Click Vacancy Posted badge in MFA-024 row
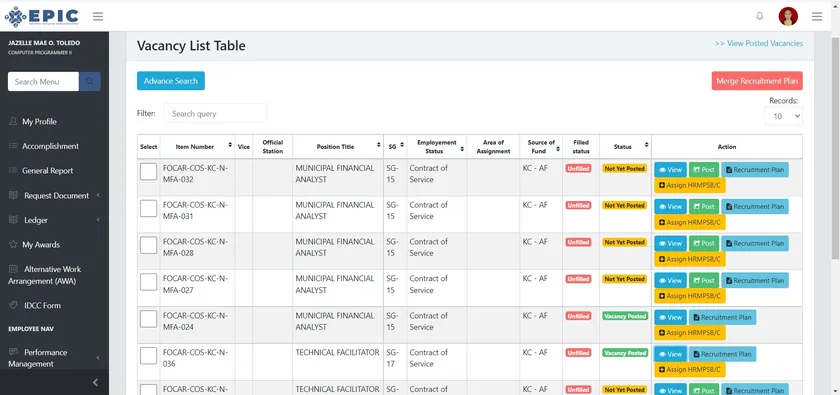The height and width of the screenshot is (395, 840). coord(625,316)
